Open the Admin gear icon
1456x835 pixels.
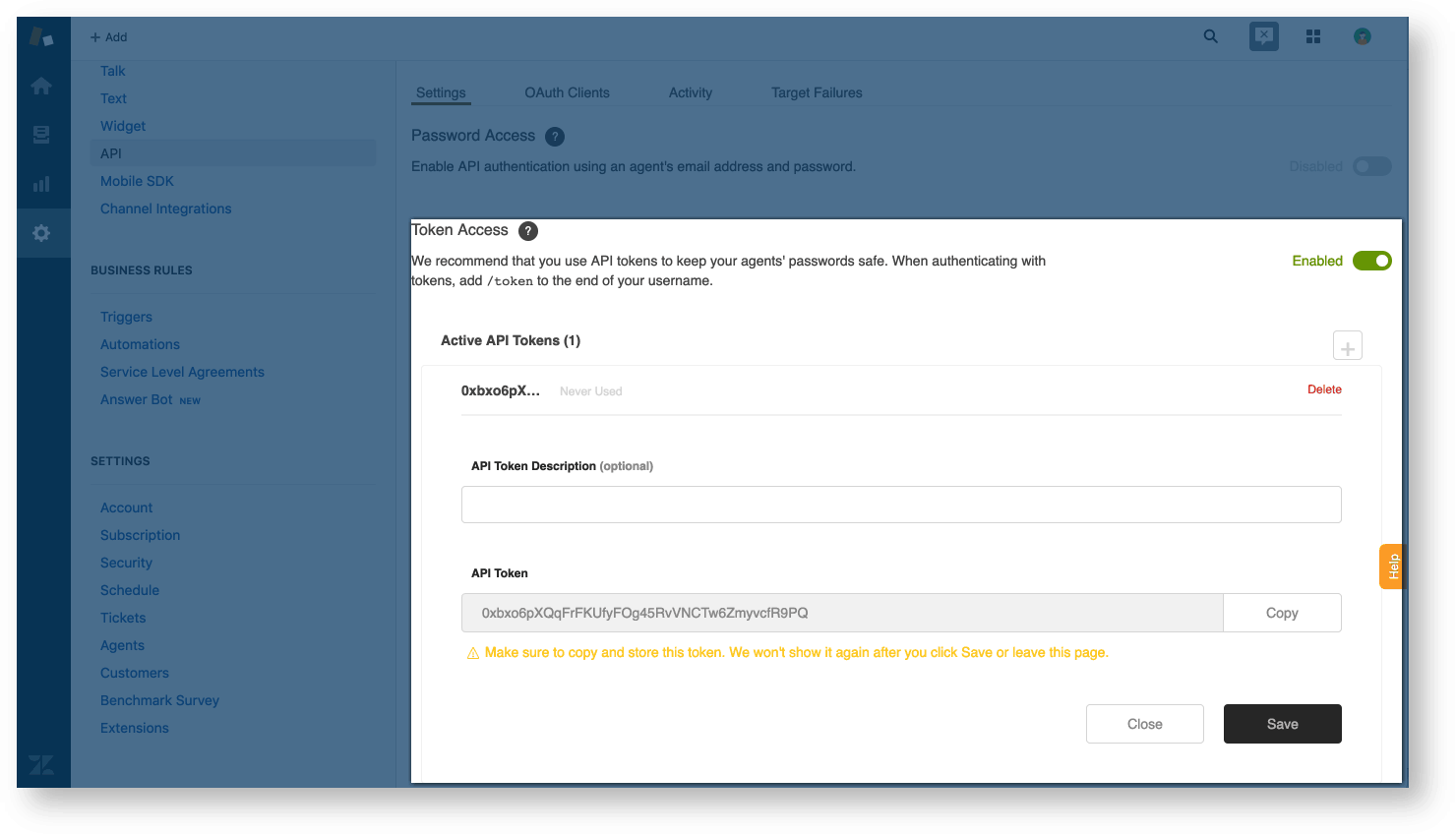click(x=41, y=233)
